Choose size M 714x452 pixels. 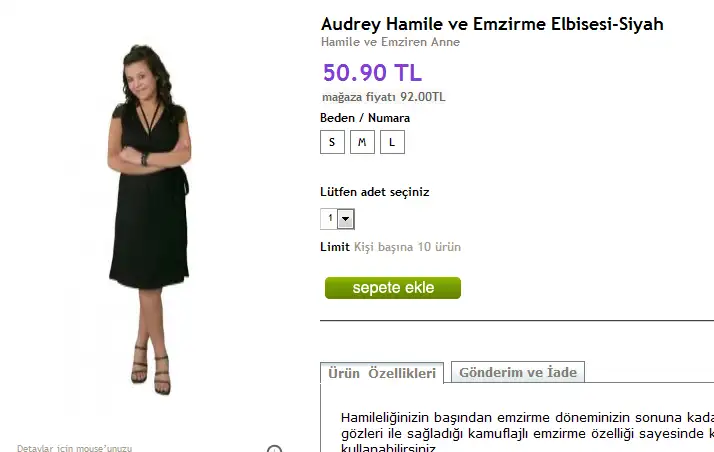pos(362,142)
